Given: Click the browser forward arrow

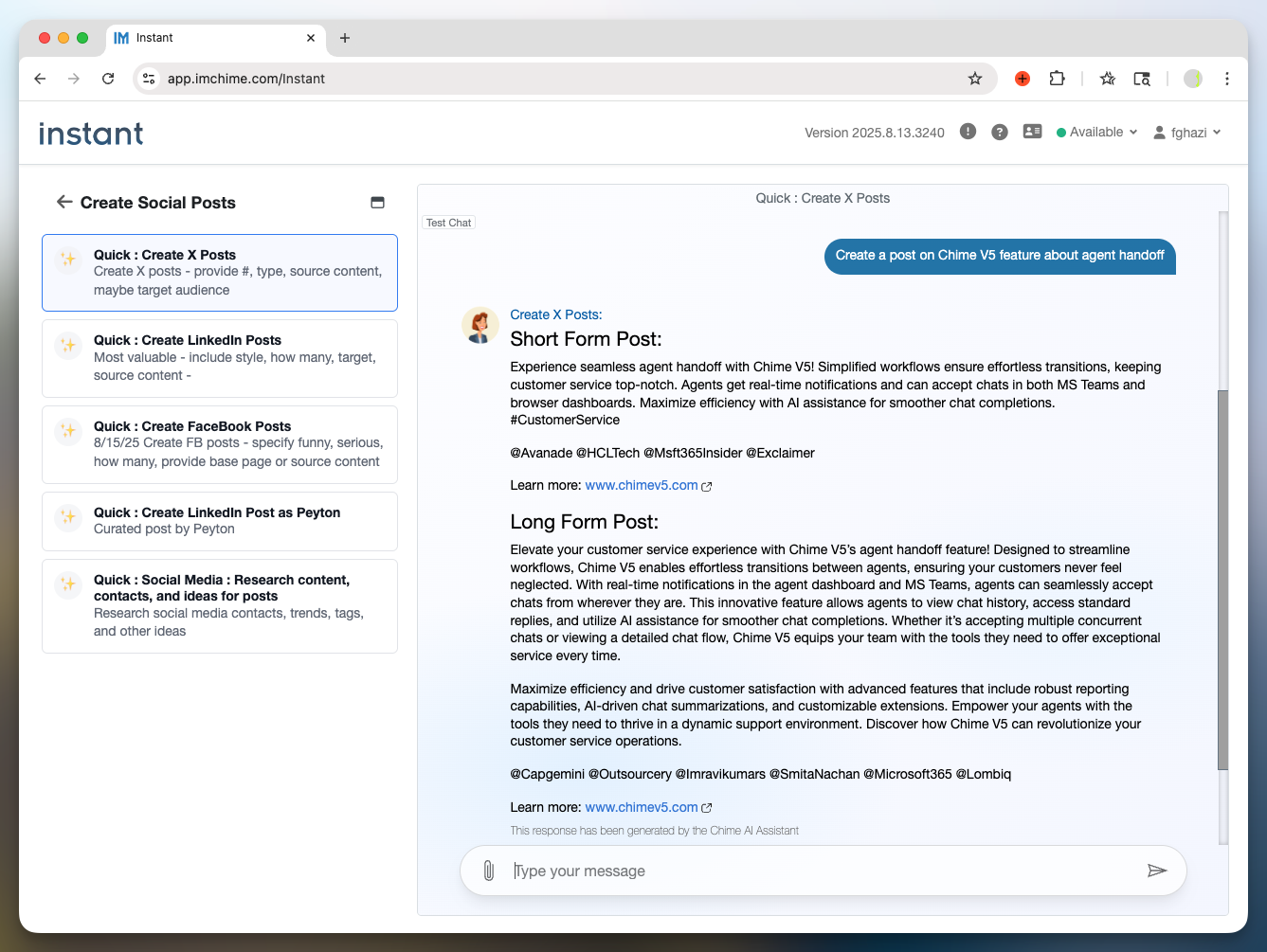Looking at the screenshot, I should coord(74,79).
